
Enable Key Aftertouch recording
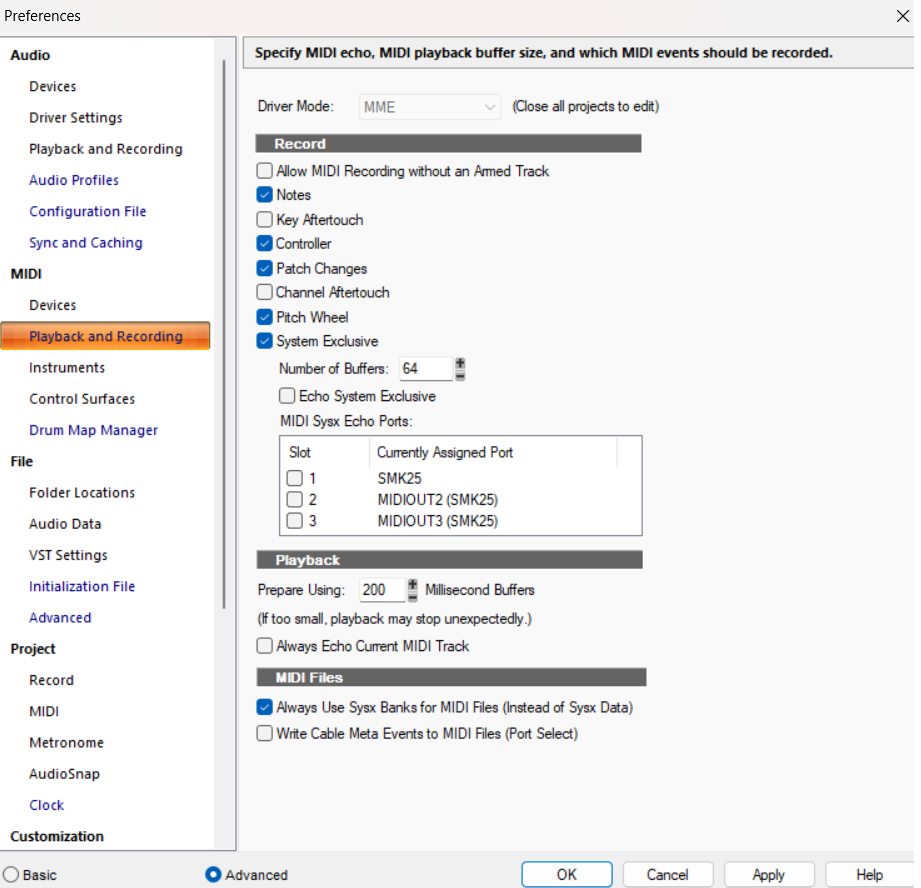pyautogui.click(x=265, y=220)
